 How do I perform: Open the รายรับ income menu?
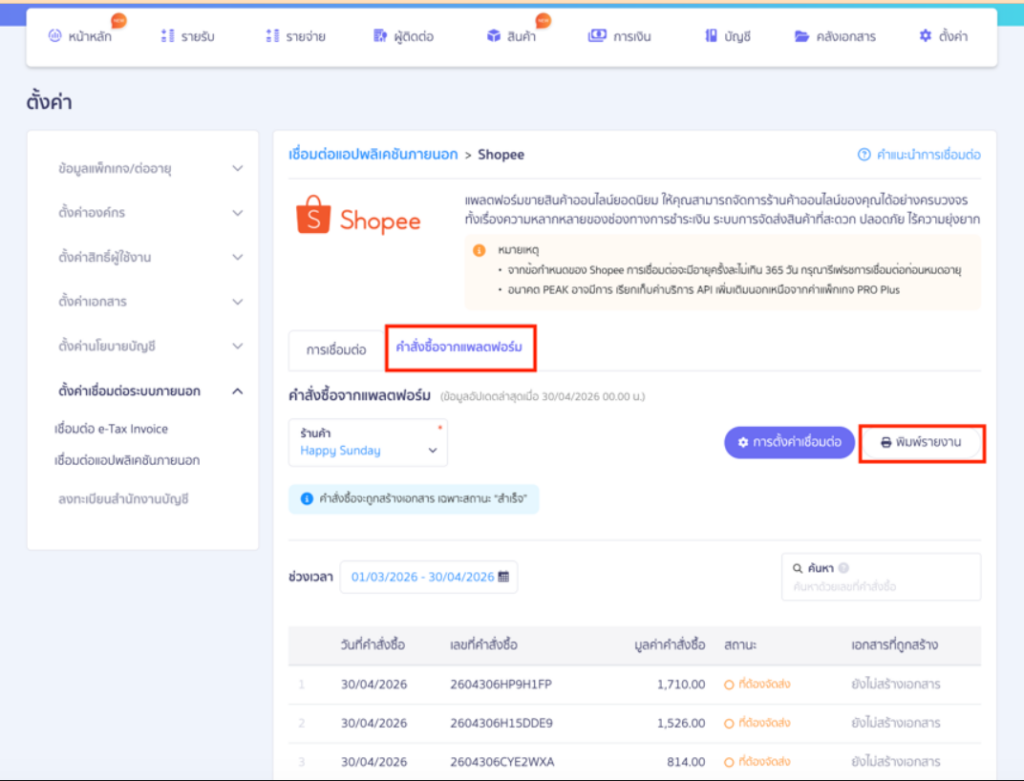(187, 36)
